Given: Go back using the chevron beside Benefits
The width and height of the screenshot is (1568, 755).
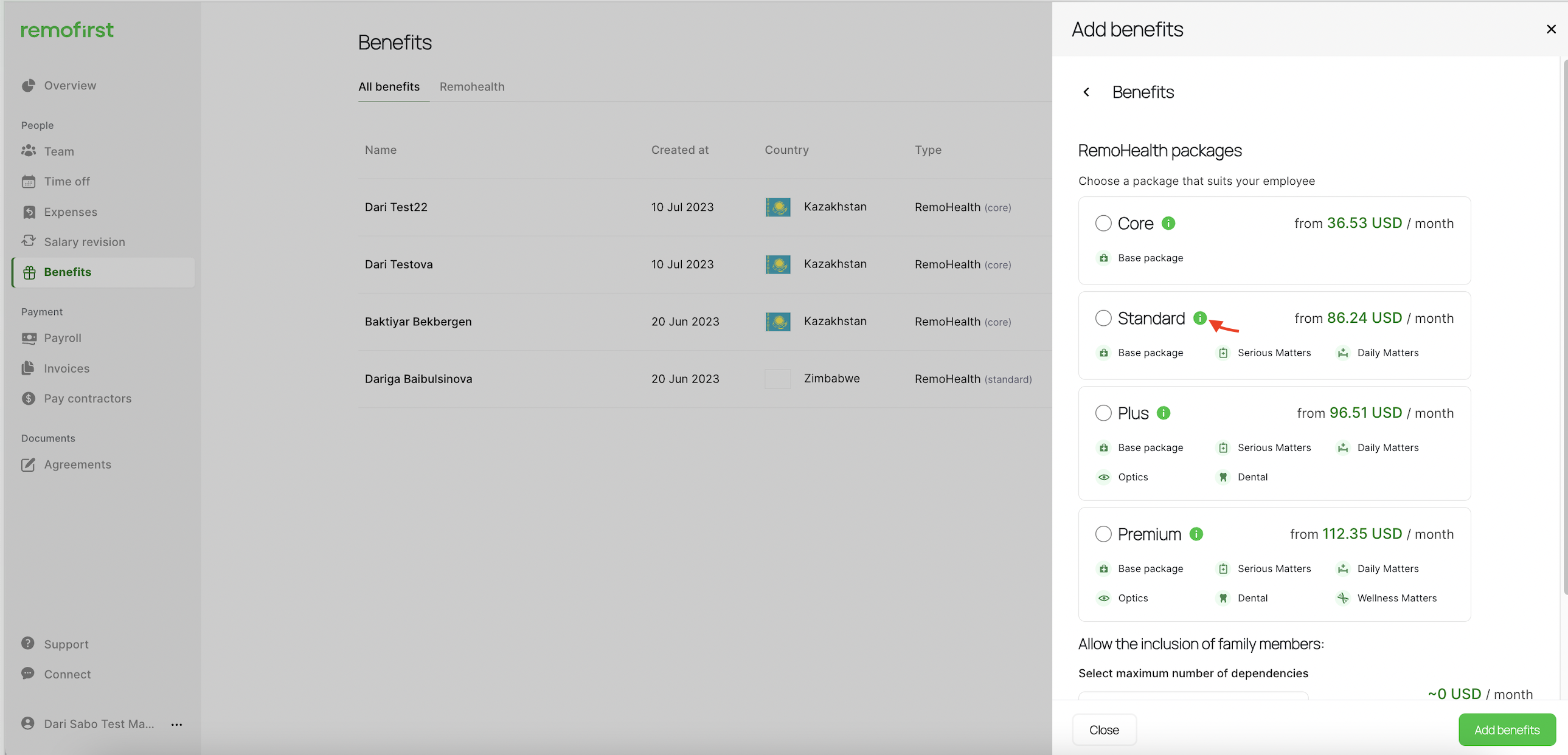Looking at the screenshot, I should pyautogui.click(x=1086, y=92).
